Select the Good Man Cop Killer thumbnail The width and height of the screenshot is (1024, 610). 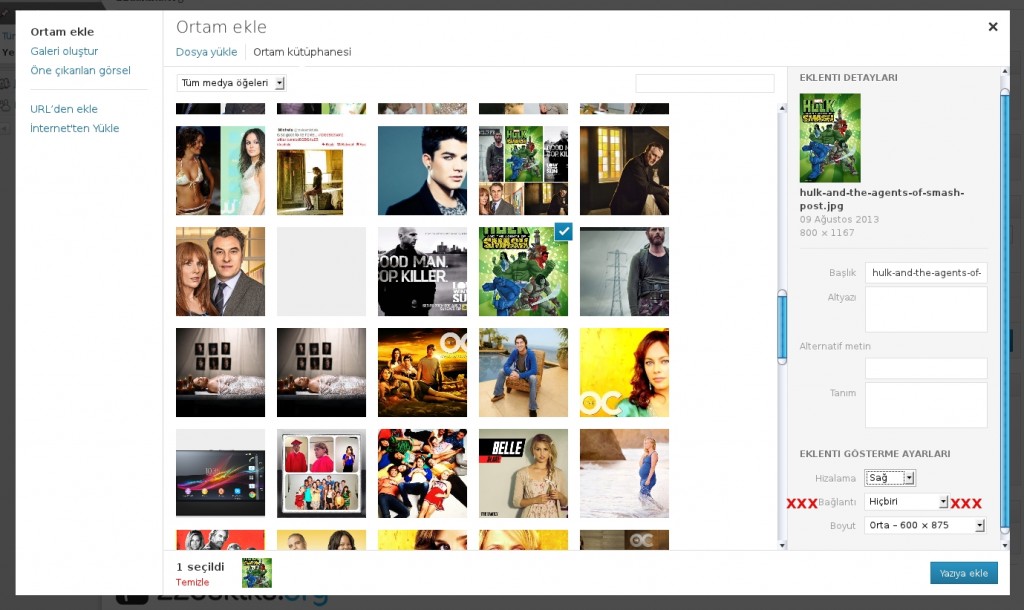coord(422,271)
